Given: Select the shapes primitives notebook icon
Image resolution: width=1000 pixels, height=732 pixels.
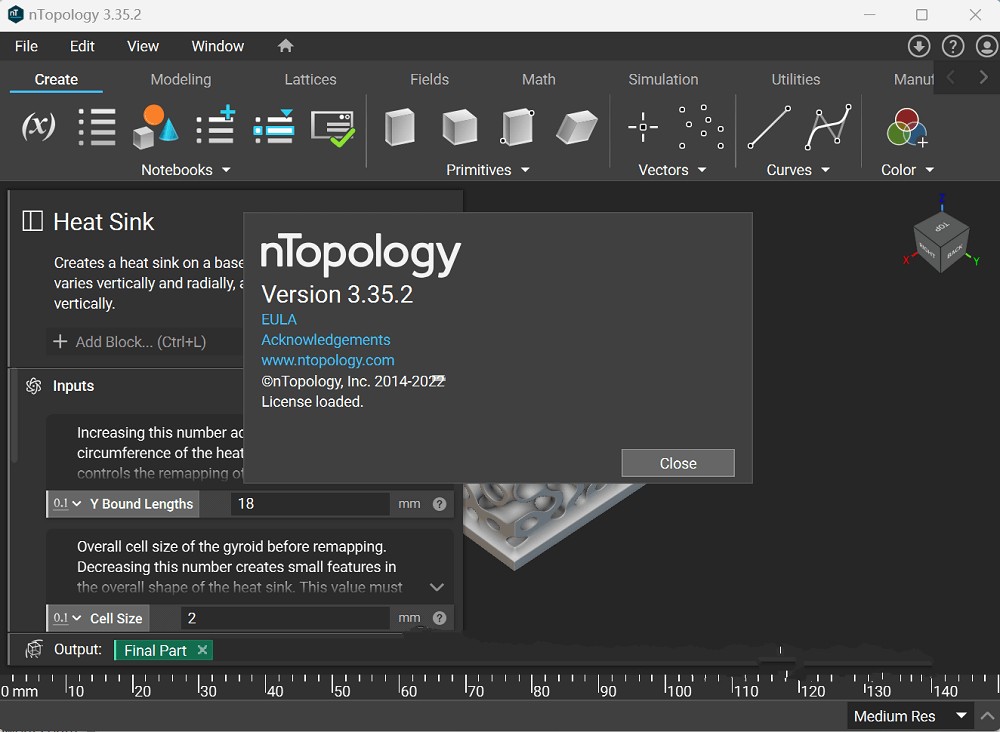Looking at the screenshot, I should point(155,126).
